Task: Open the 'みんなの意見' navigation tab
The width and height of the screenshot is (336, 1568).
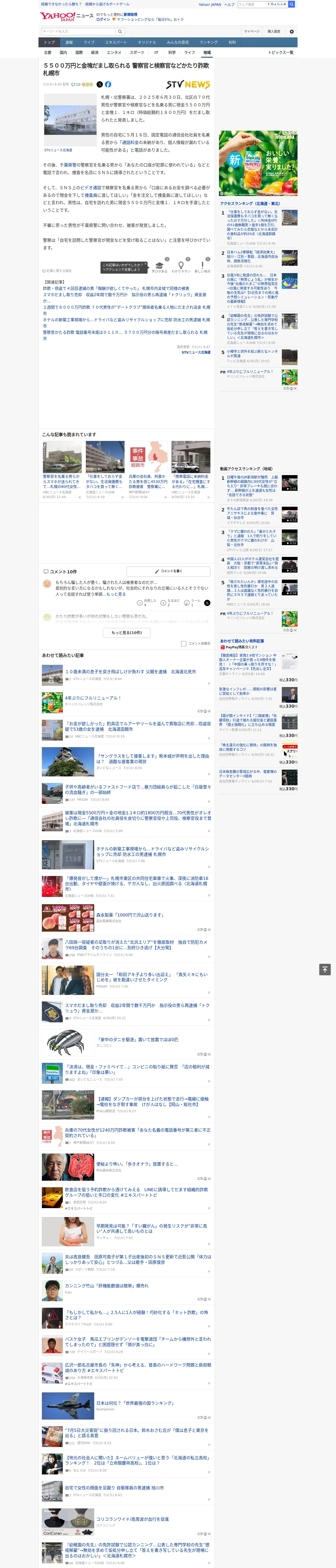Action: 178,43
